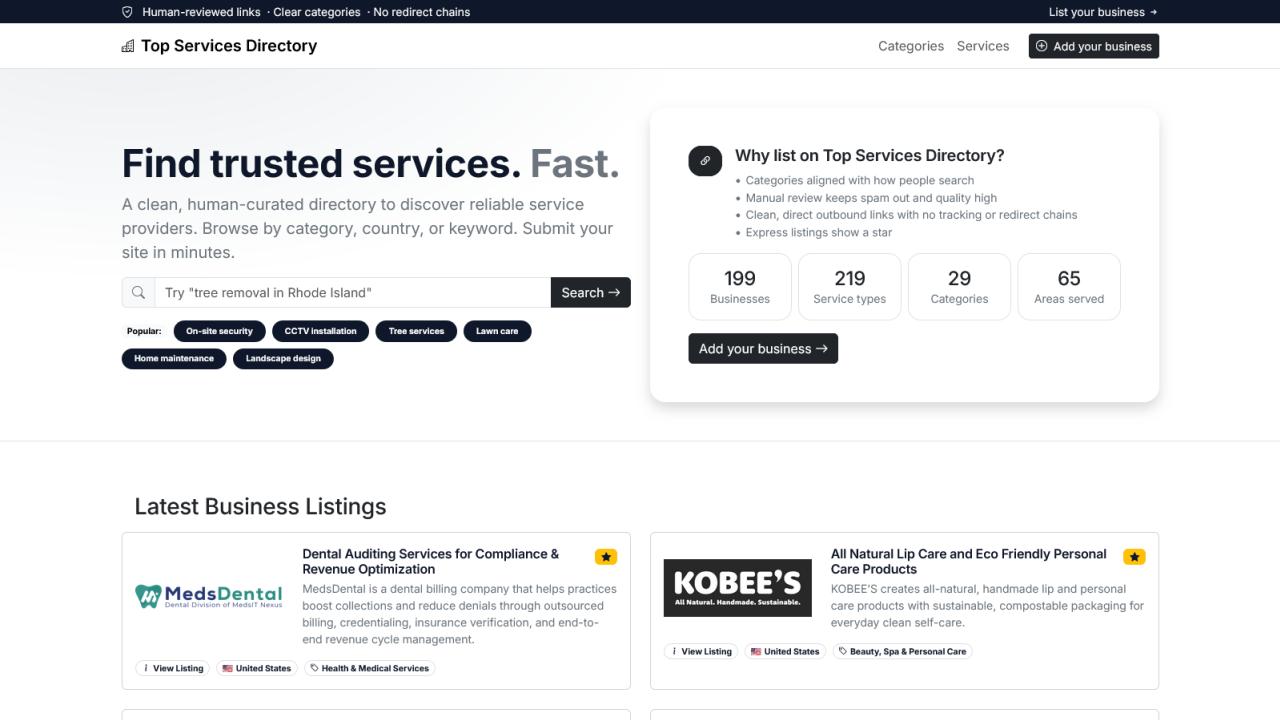This screenshot has height=720, width=1280.
Task: Select the CCTV installation popular tag
Action: click(320, 331)
